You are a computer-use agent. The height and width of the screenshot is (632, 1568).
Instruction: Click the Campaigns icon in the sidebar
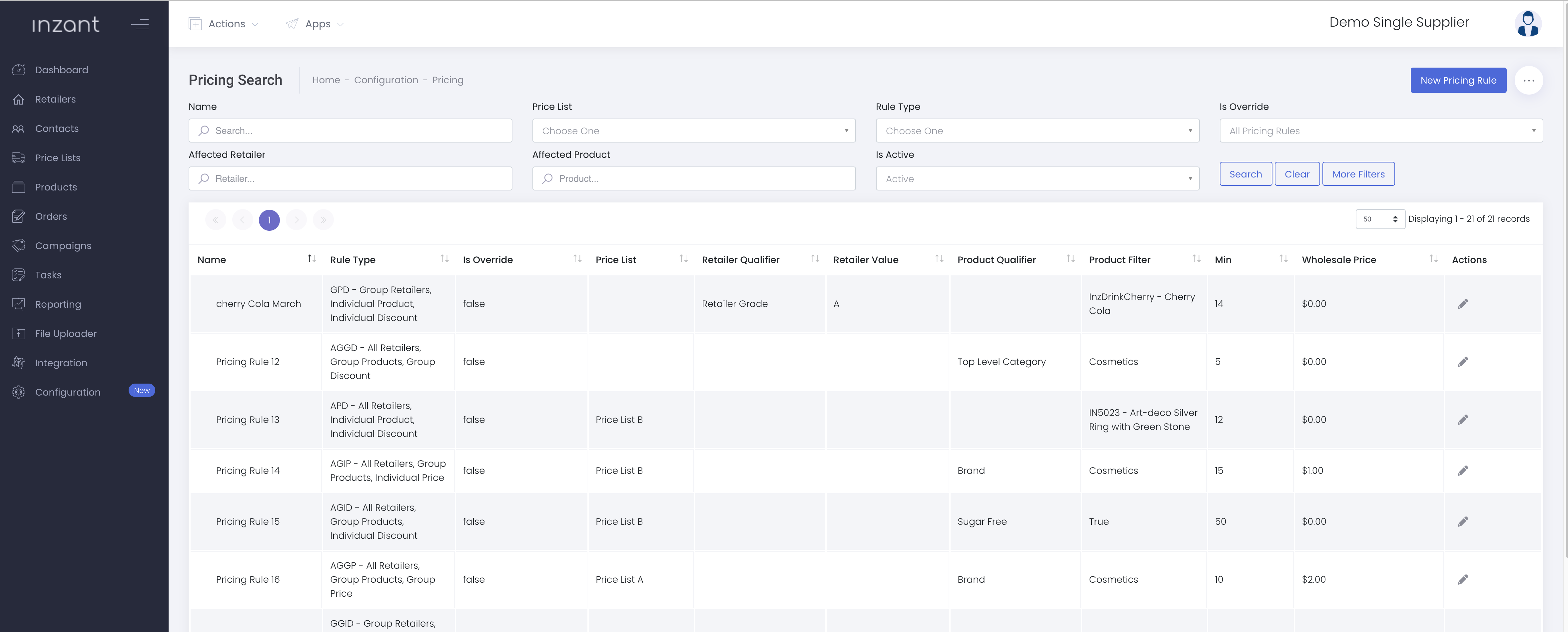coord(19,245)
